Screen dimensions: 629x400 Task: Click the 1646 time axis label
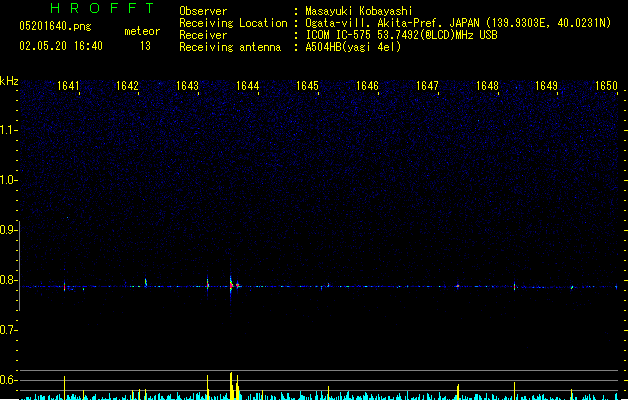click(367, 86)
